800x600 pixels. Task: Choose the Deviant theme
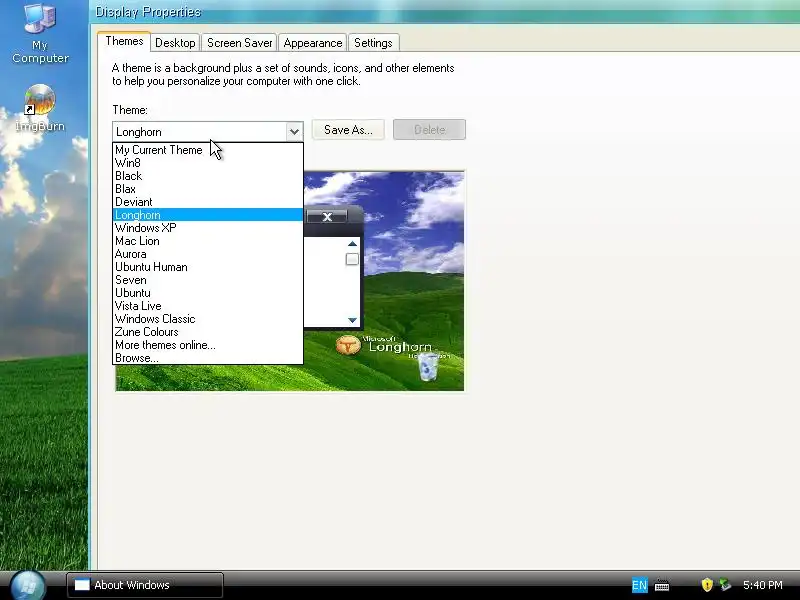(x=208, y=202)
